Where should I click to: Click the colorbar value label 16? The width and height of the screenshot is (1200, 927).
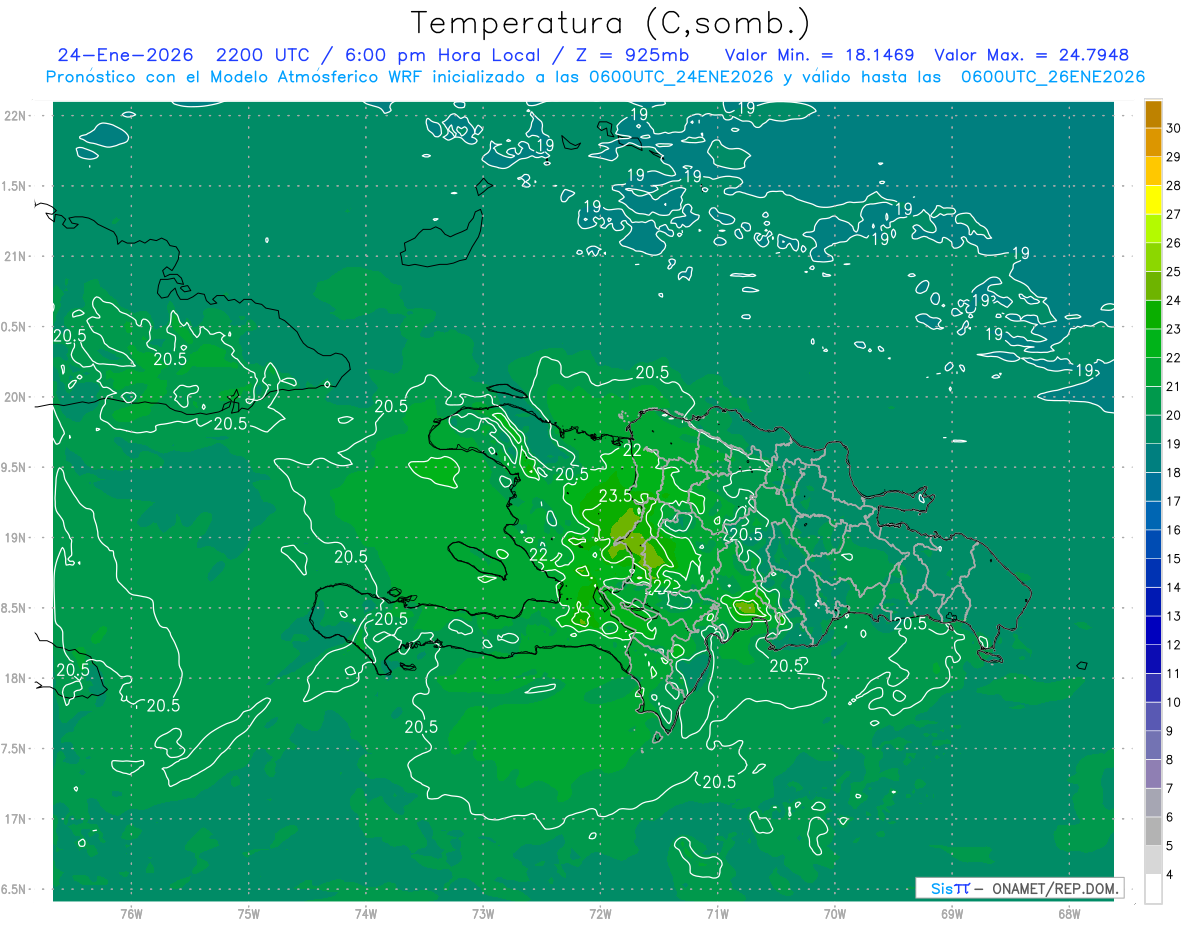pos(1173,530)
